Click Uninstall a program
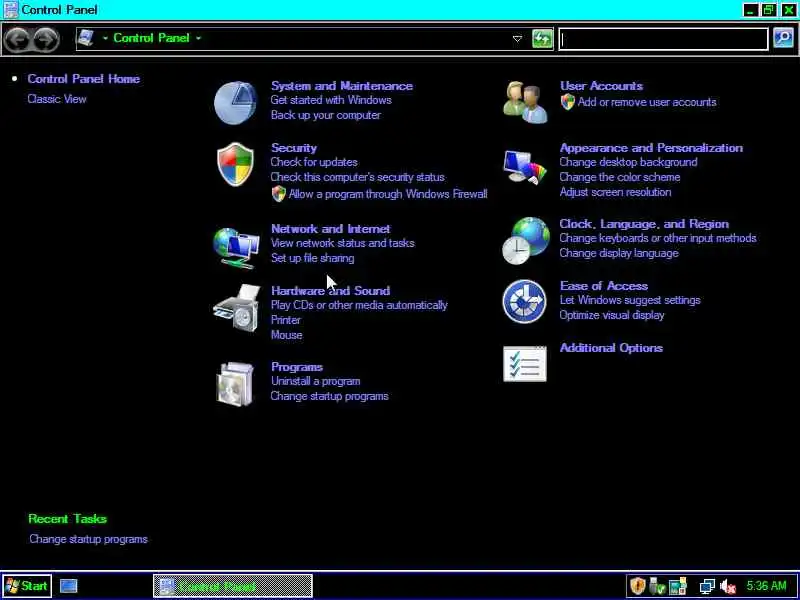Viewport: 800px width, 600px height. (x=316, y=381)
